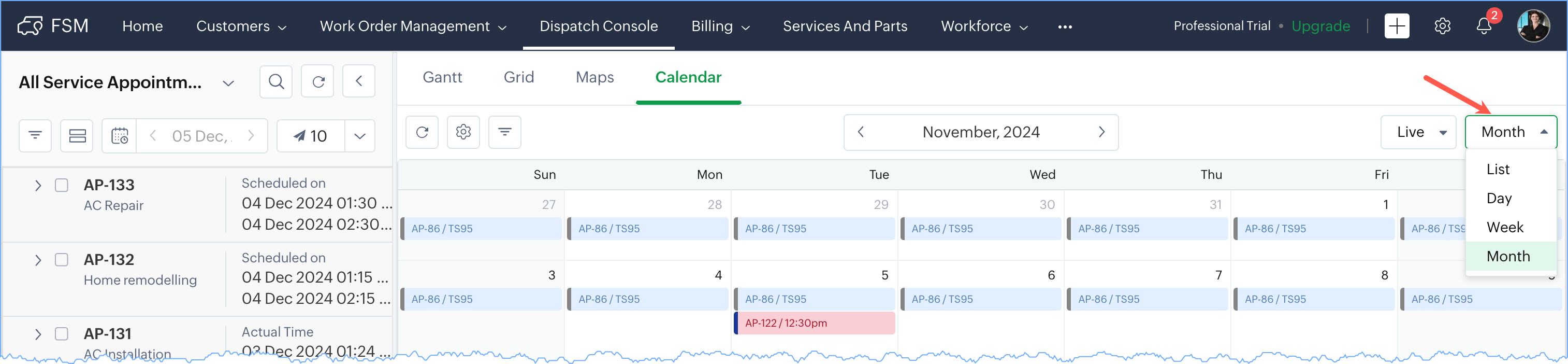Image resolution: width=1568 pixels, height=364 pixels.
Task: Switch to the Gantt tab
Action: coord(442,77)
